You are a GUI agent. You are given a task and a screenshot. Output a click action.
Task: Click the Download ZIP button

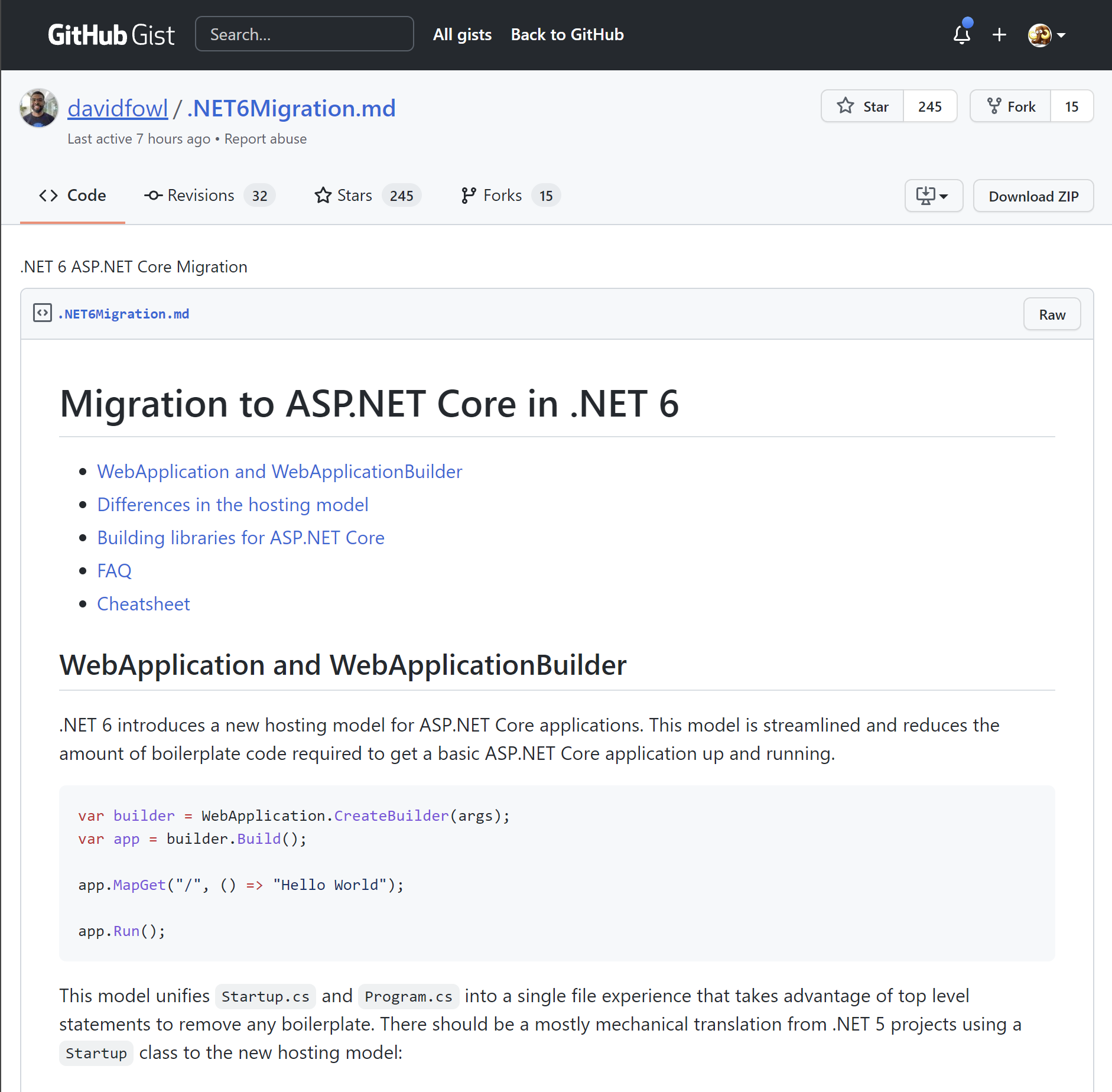(1033, 196)
